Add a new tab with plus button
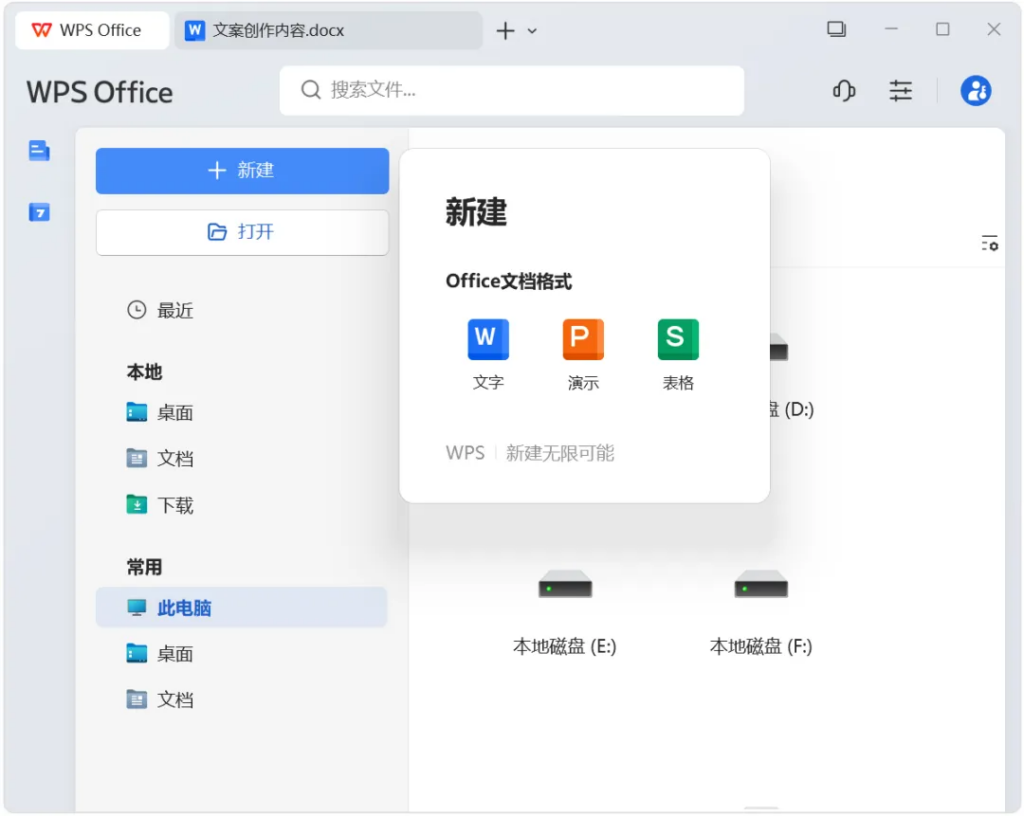1024x816 pixels. click(x=505, y=31)
